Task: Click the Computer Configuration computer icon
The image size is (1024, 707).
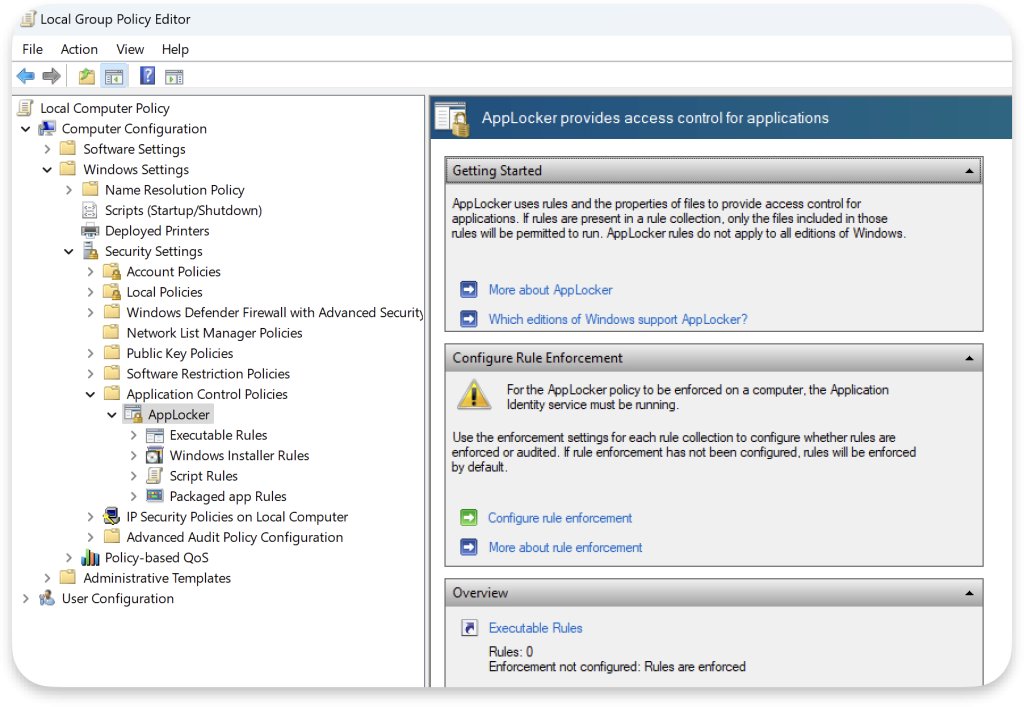Action: pyautogui.click(x=47, y=128)
